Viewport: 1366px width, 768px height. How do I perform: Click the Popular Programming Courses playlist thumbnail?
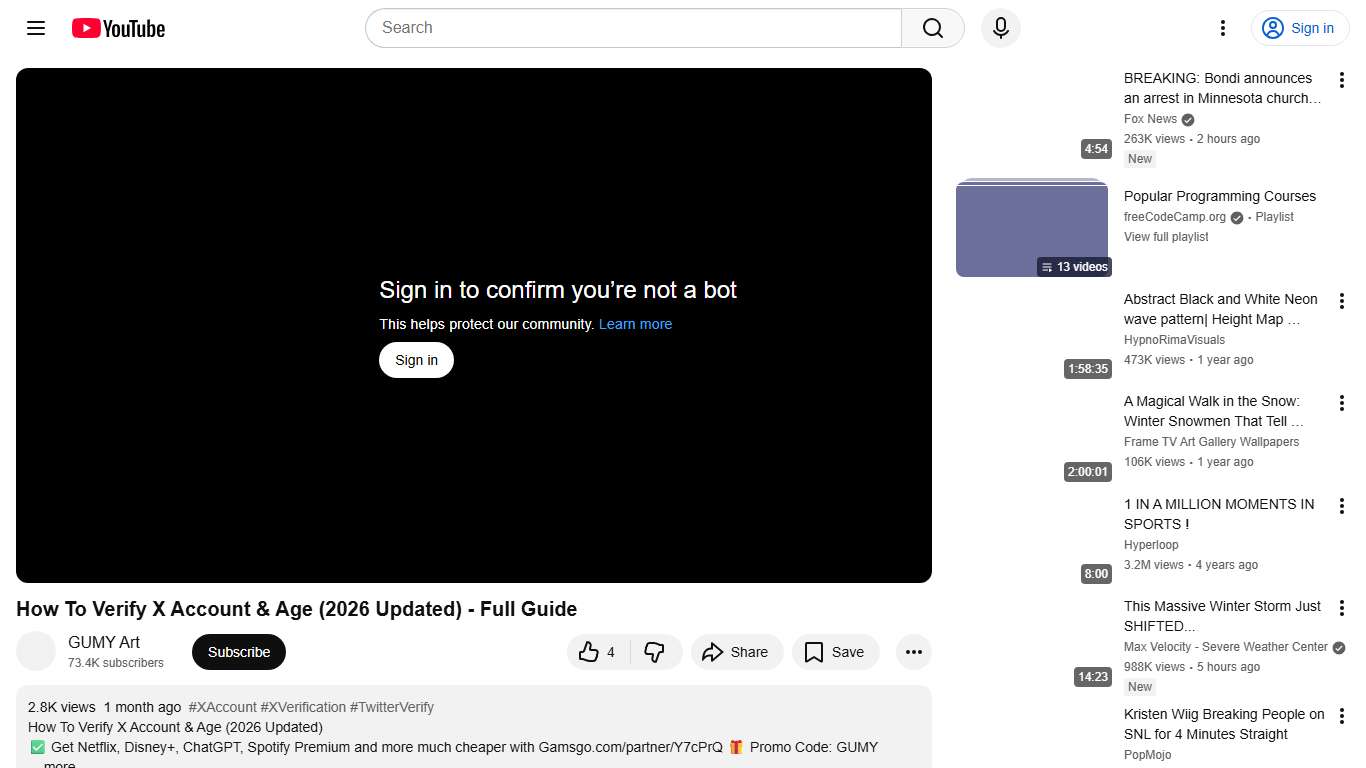[1032, 226]
